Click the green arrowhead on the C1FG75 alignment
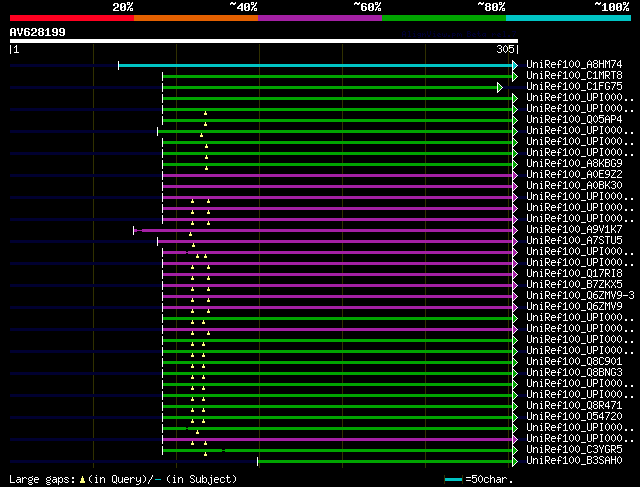 [499, 87]
